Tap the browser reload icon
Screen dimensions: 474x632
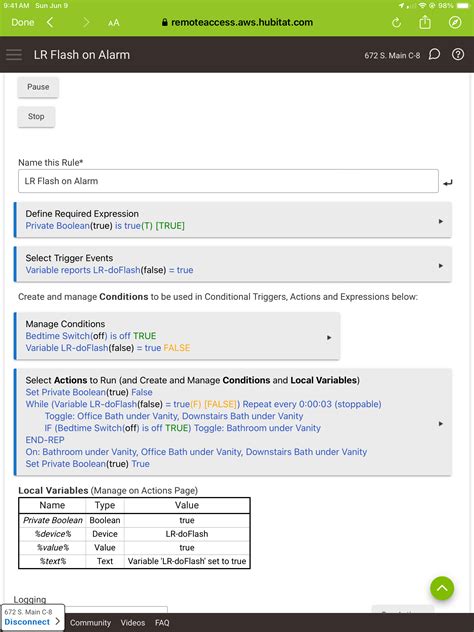tap(396, 23)
